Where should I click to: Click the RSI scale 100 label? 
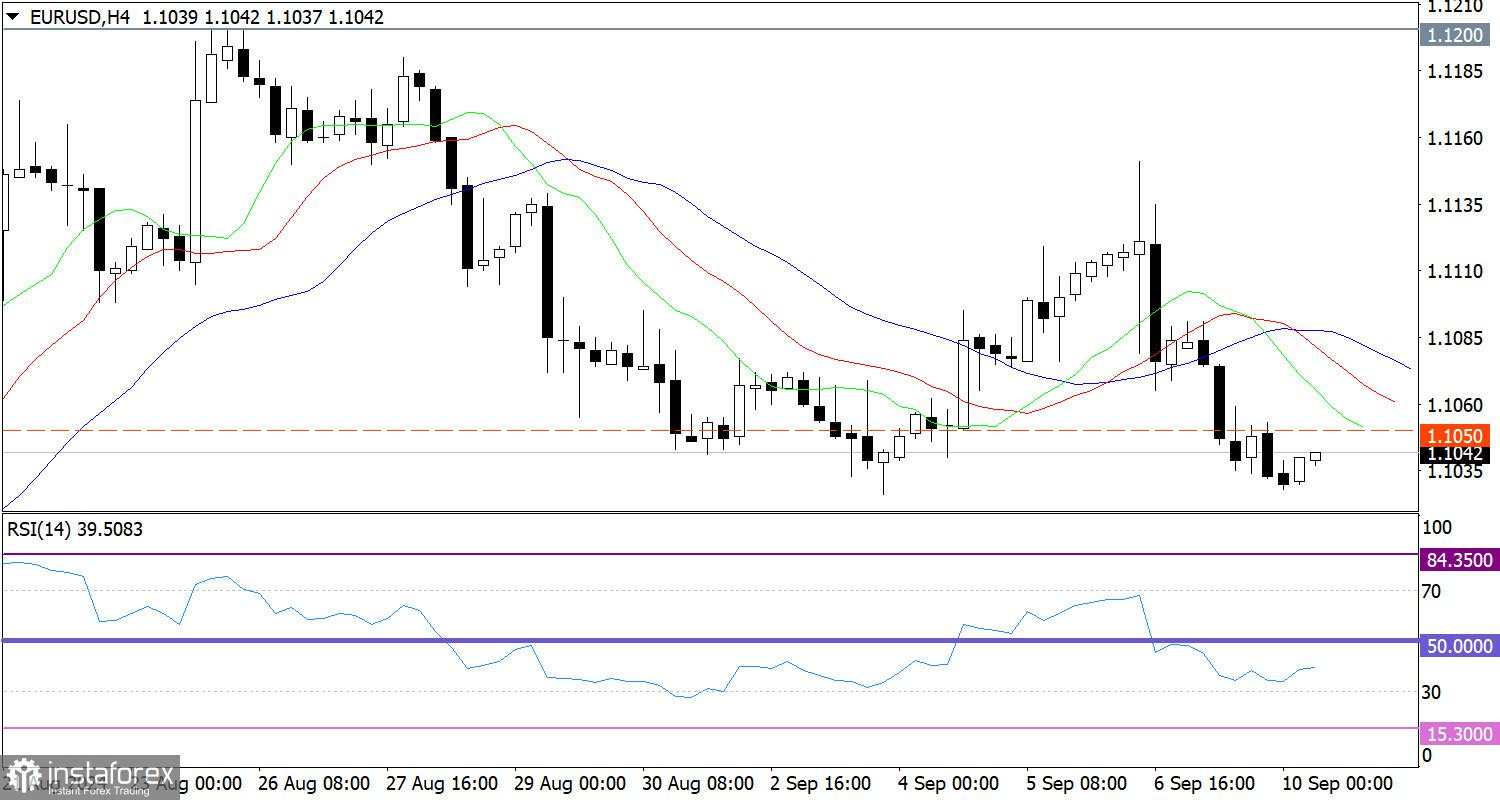click(x=1436, y=527)
